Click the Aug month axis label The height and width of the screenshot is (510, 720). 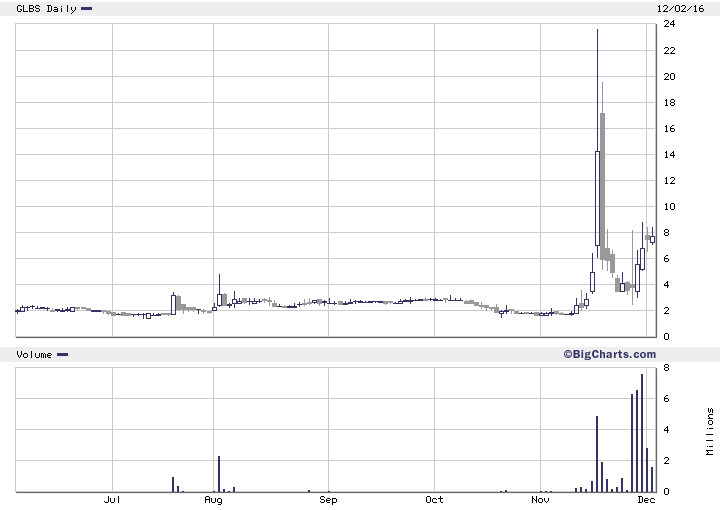214,500
